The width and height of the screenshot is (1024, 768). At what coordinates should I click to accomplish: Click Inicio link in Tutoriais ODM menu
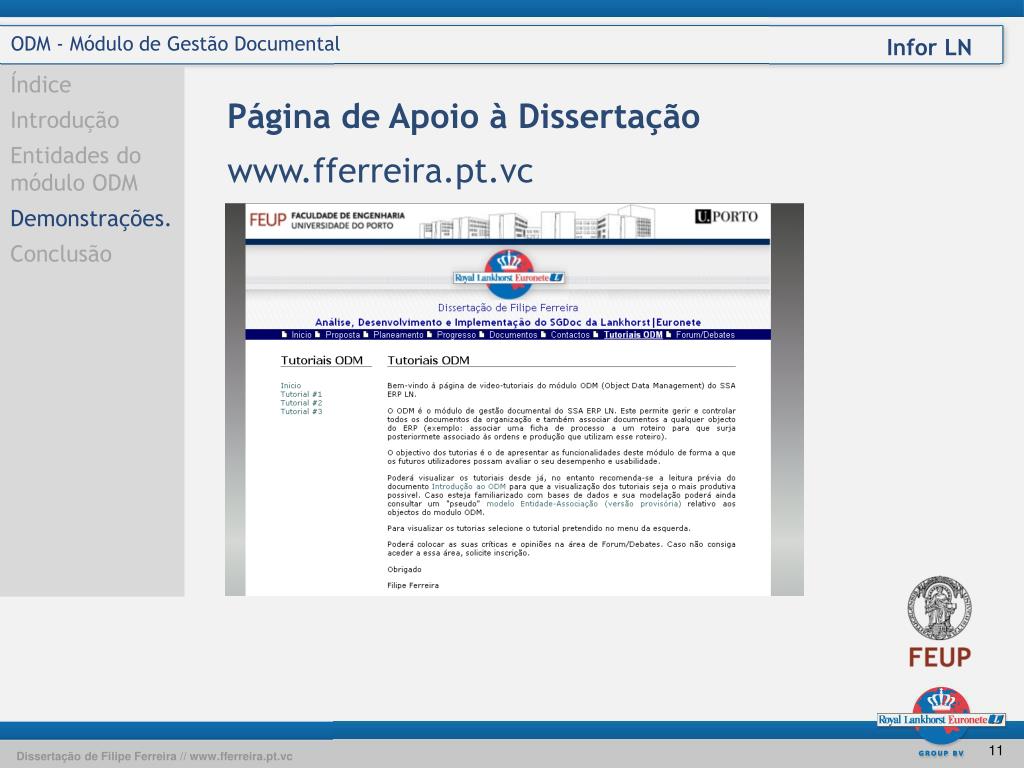[291, 385]
